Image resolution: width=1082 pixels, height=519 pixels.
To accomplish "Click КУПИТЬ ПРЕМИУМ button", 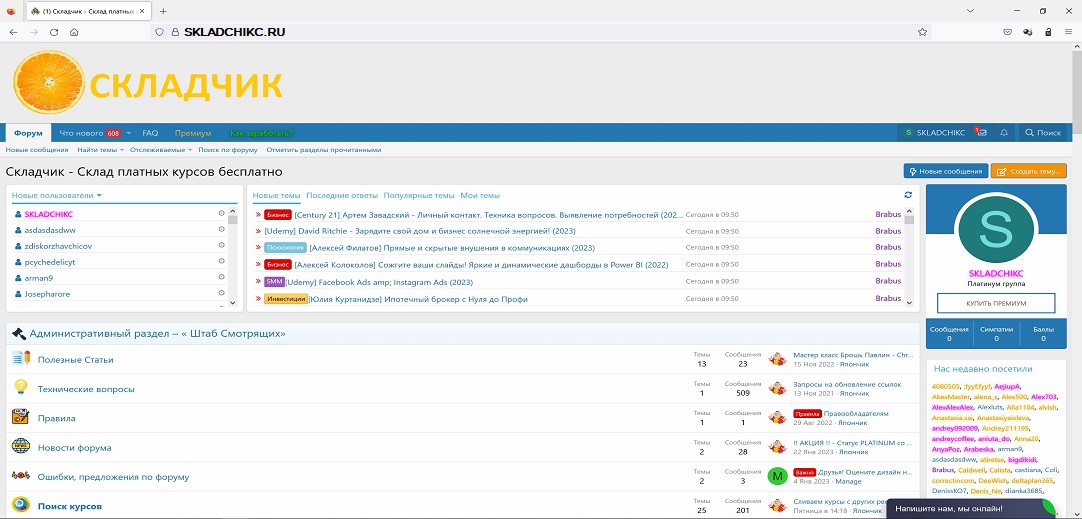I will tap(996, 303).
